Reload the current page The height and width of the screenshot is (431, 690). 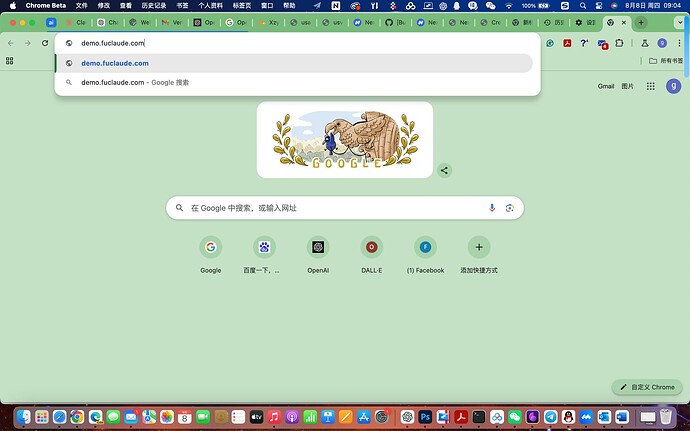point(45,43)
